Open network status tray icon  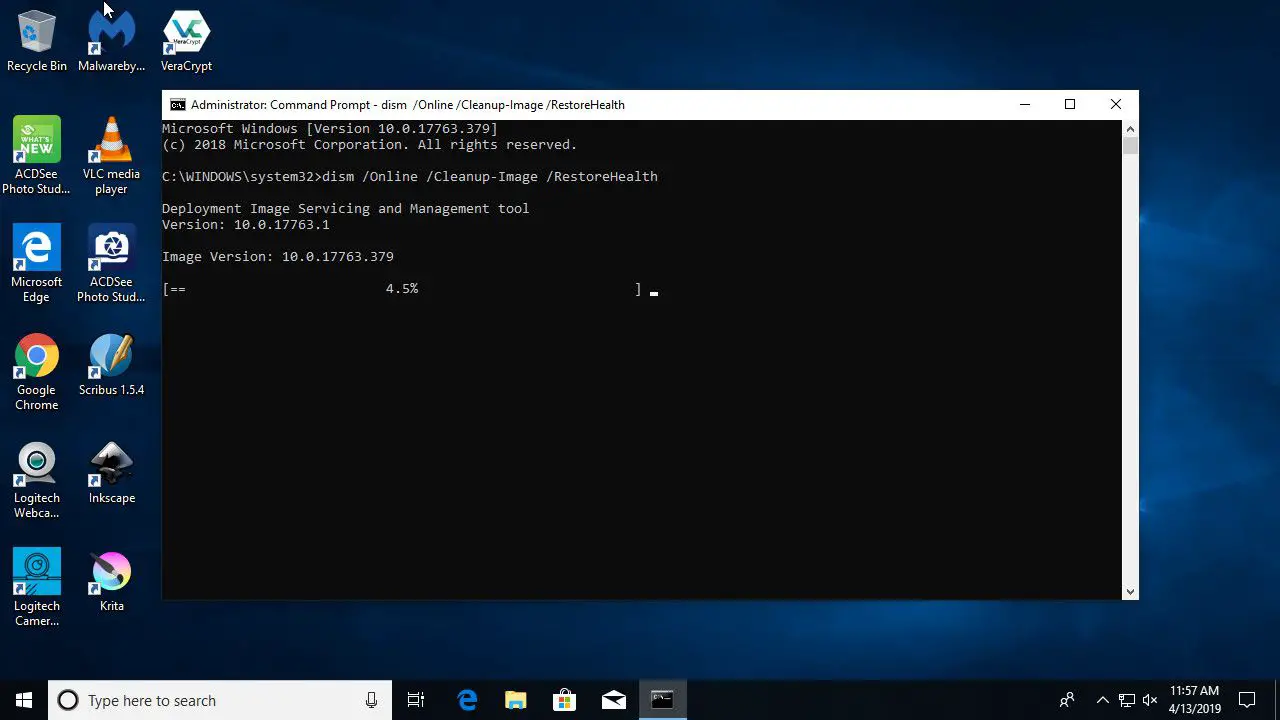coord(1126,700)
